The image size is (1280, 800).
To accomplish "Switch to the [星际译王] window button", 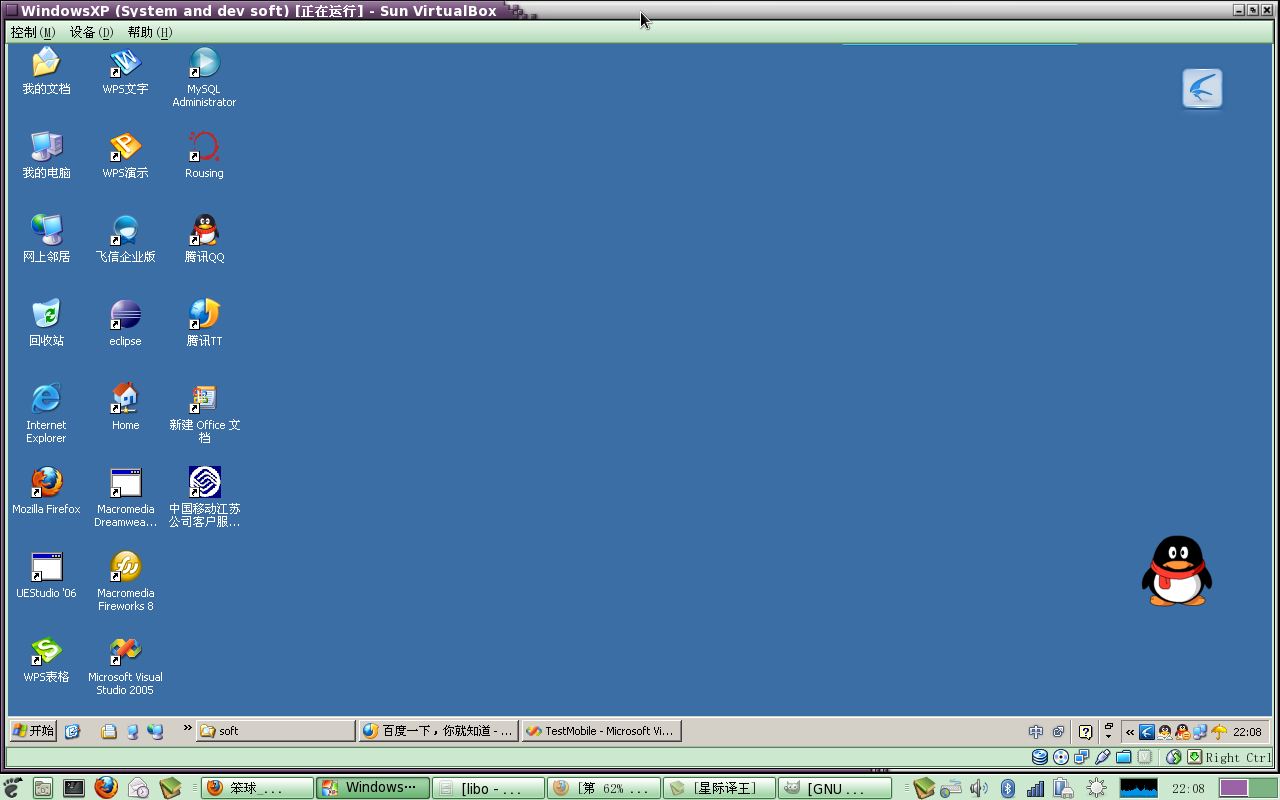I will click(x=719, y=788).
